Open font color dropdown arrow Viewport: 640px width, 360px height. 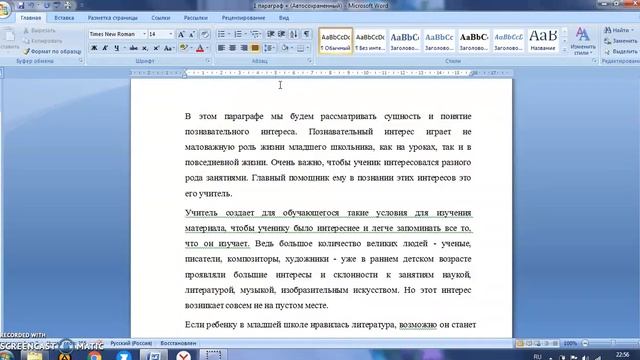207,48
